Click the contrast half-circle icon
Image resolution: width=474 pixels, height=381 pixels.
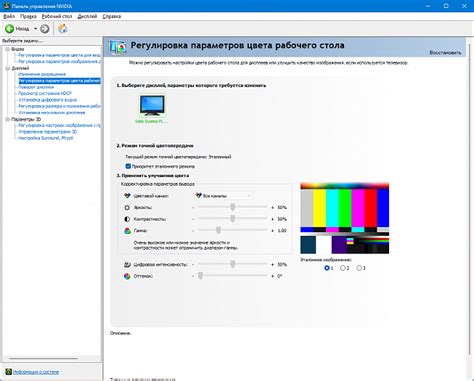tap(127, 219)
